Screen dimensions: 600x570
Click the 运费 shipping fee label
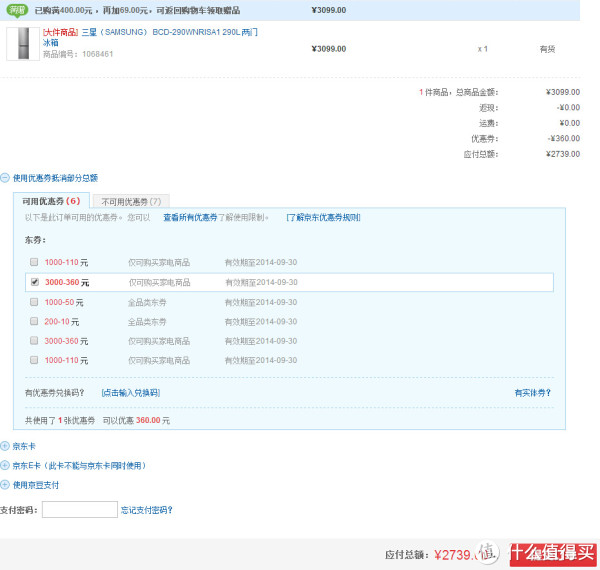point(489,123)
